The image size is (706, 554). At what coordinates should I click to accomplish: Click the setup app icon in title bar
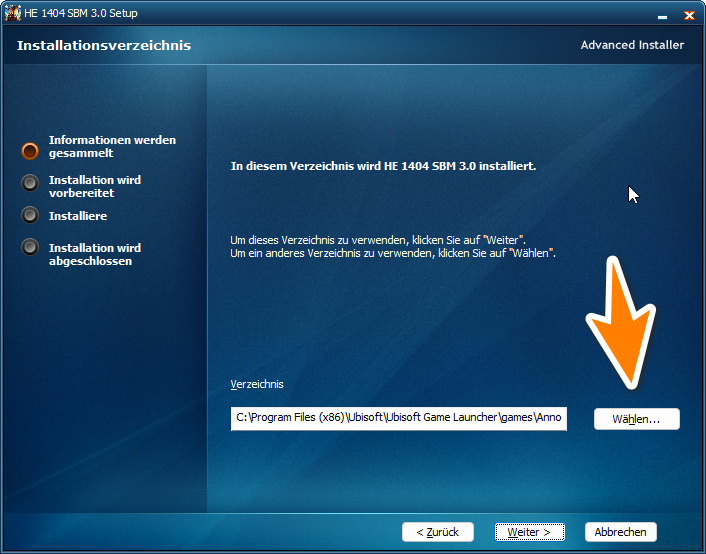pyautogui.click(x=13, y=13)
